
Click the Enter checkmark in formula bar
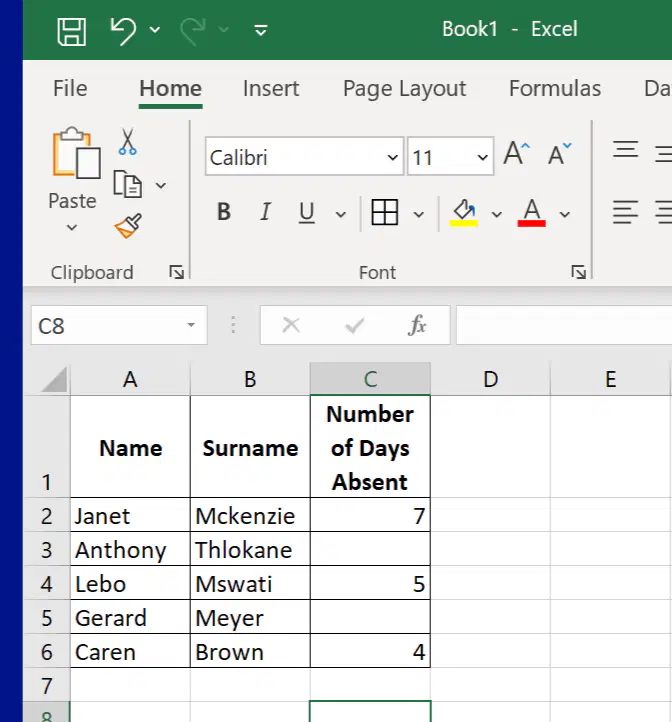(355, 325)
